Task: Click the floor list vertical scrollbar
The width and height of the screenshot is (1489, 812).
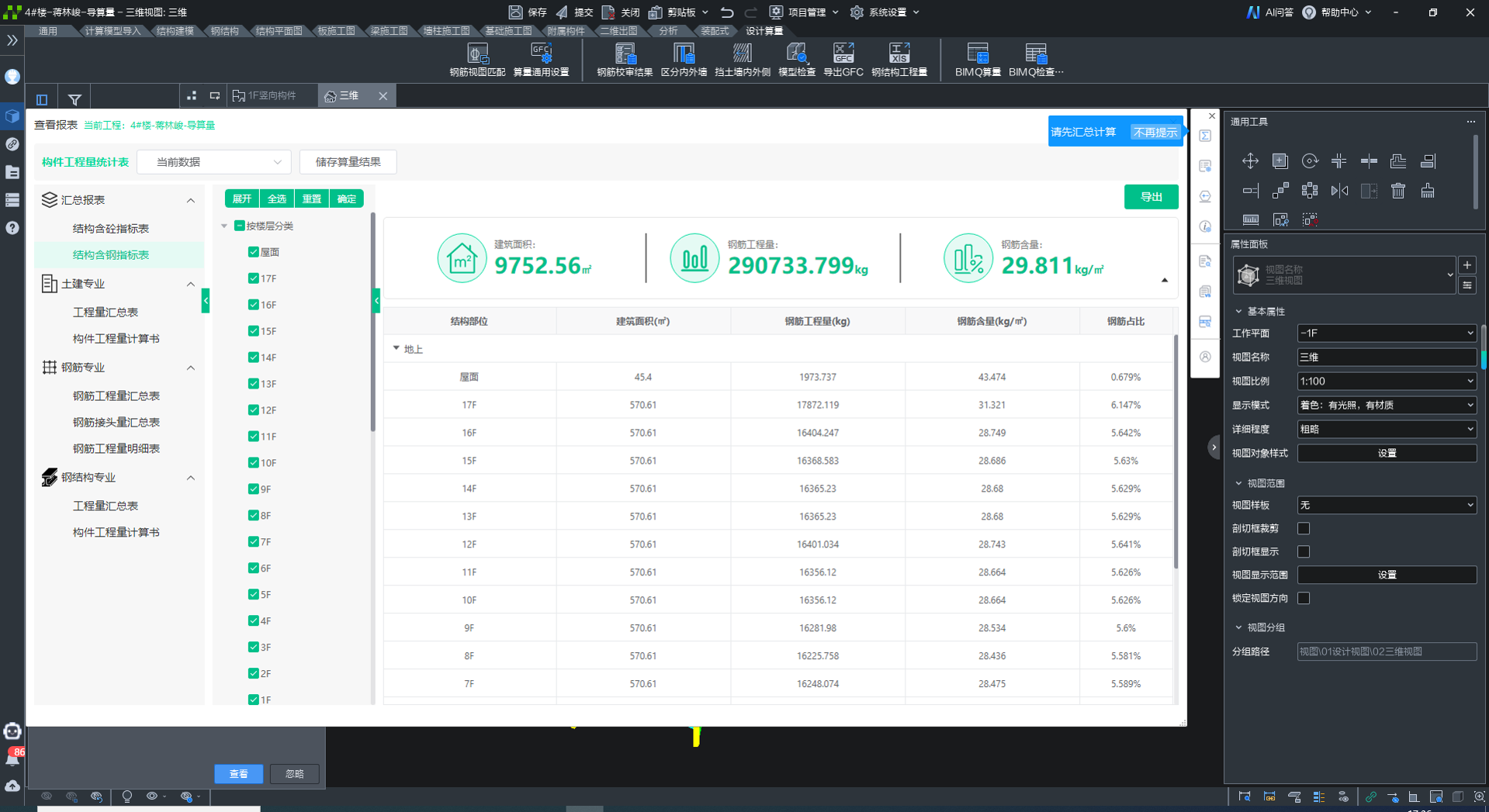Action: pyautogui.click(x=373, y=322)
